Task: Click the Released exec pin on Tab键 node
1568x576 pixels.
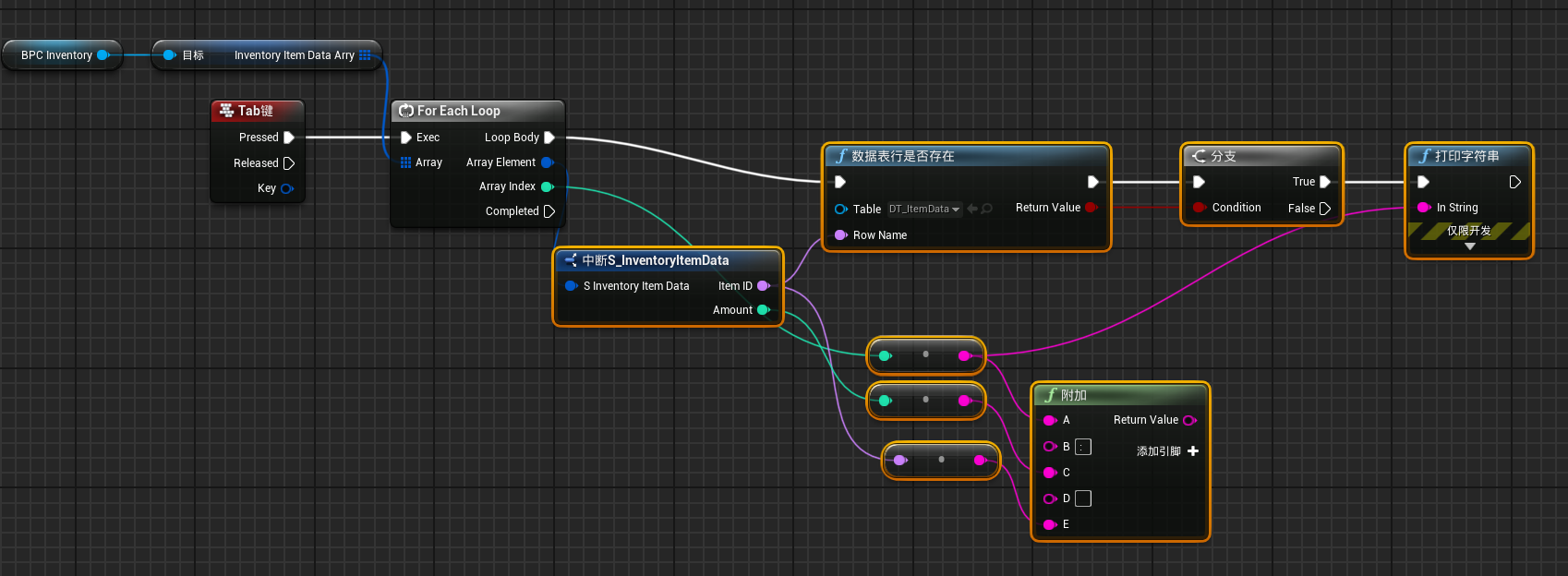Action: coord(289,163)
